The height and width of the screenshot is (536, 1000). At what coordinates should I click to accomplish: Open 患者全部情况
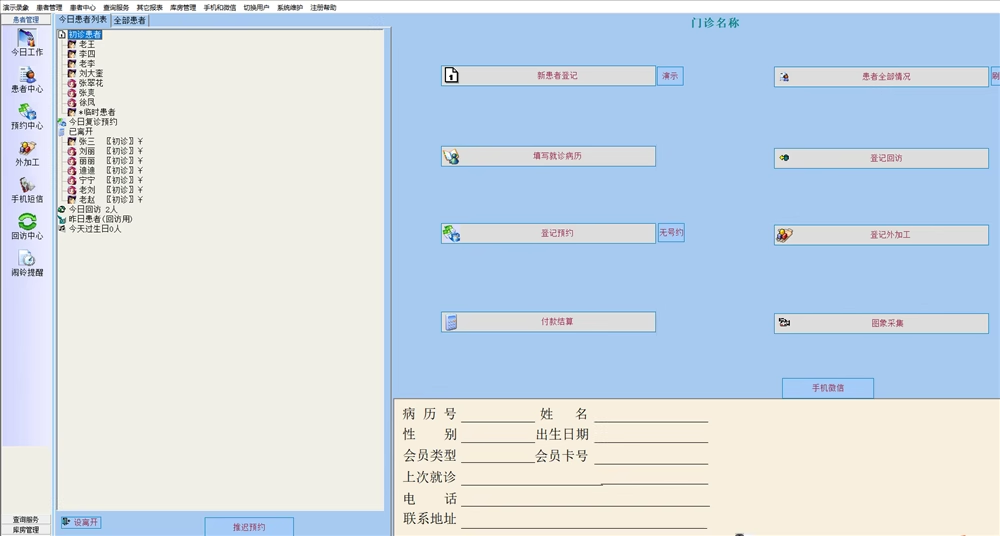coord(881,77)
